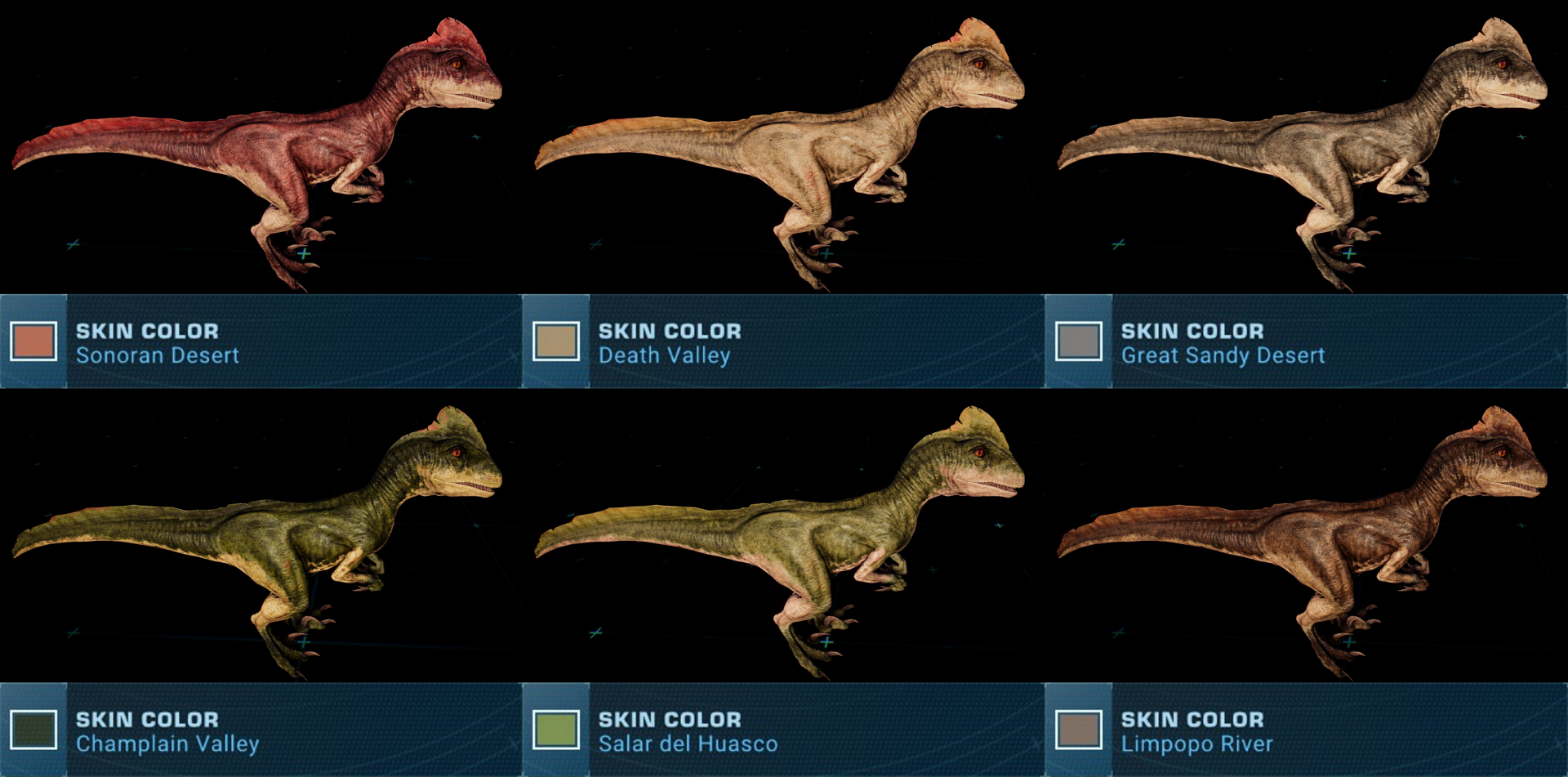Choose the Champlain Valley dark green swatch
This screenshot has height=777, width=1568.
(33, 730)
